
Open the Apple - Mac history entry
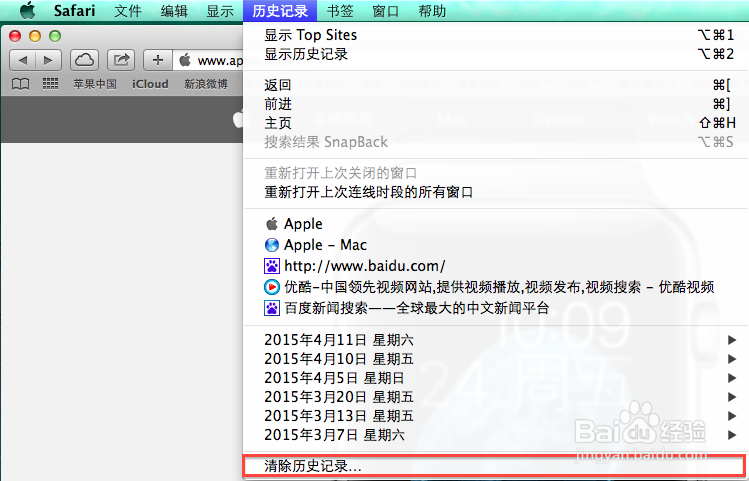tap(496, 245)
